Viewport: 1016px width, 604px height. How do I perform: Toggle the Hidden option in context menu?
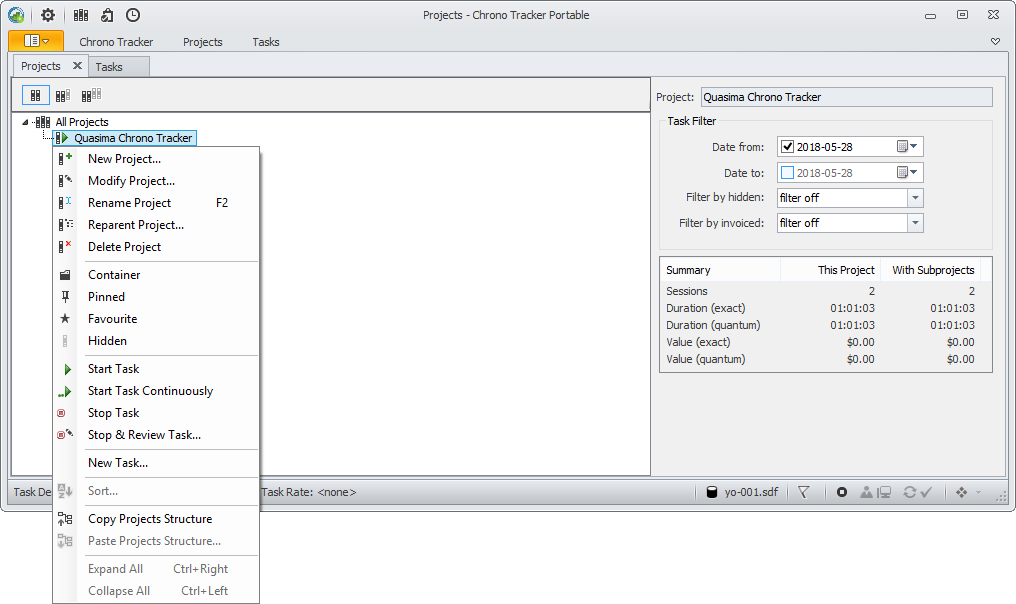pos(156,341)
